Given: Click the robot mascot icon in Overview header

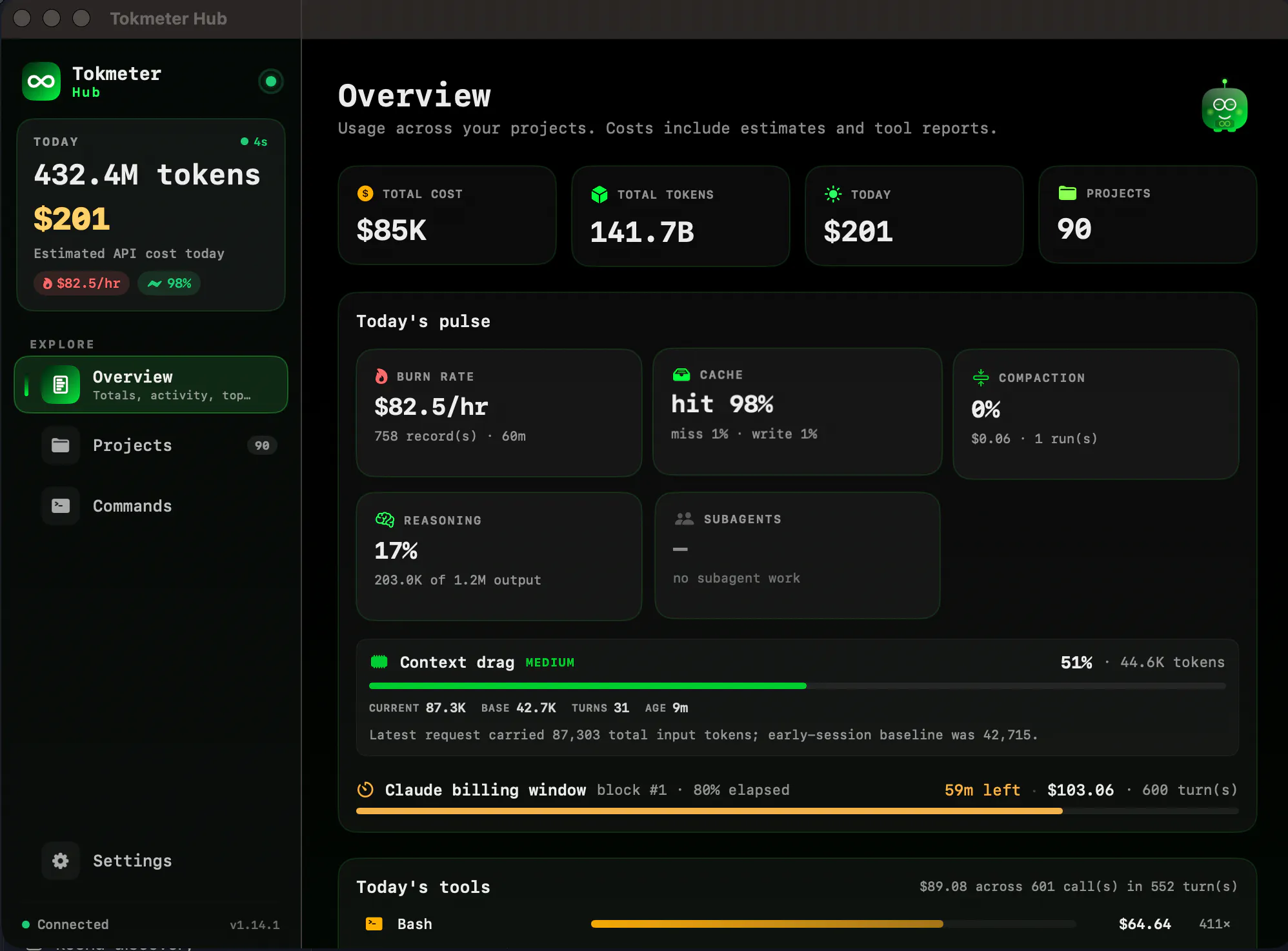Looking at the screenshot, I should tap(1224, 106).
